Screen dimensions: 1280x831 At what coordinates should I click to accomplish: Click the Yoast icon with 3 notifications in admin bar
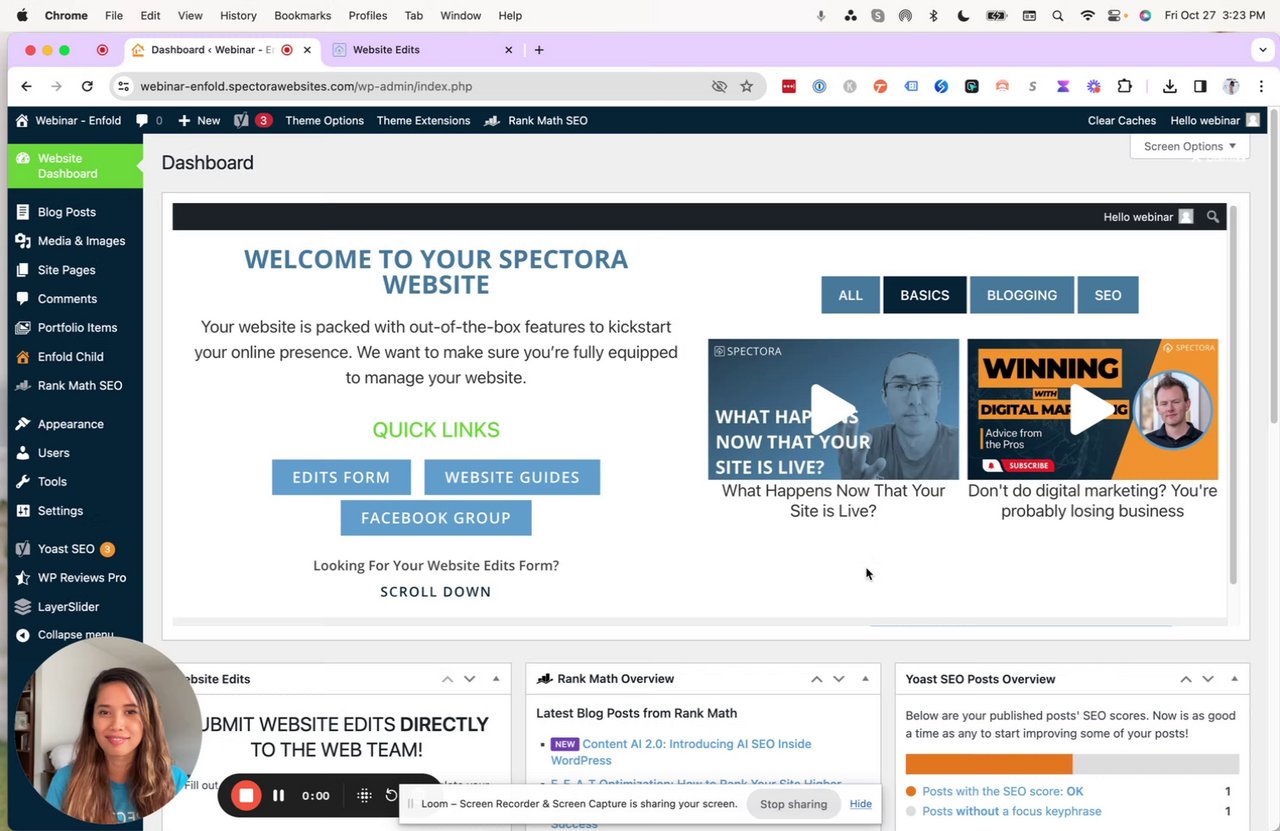(x=252, y=120)
